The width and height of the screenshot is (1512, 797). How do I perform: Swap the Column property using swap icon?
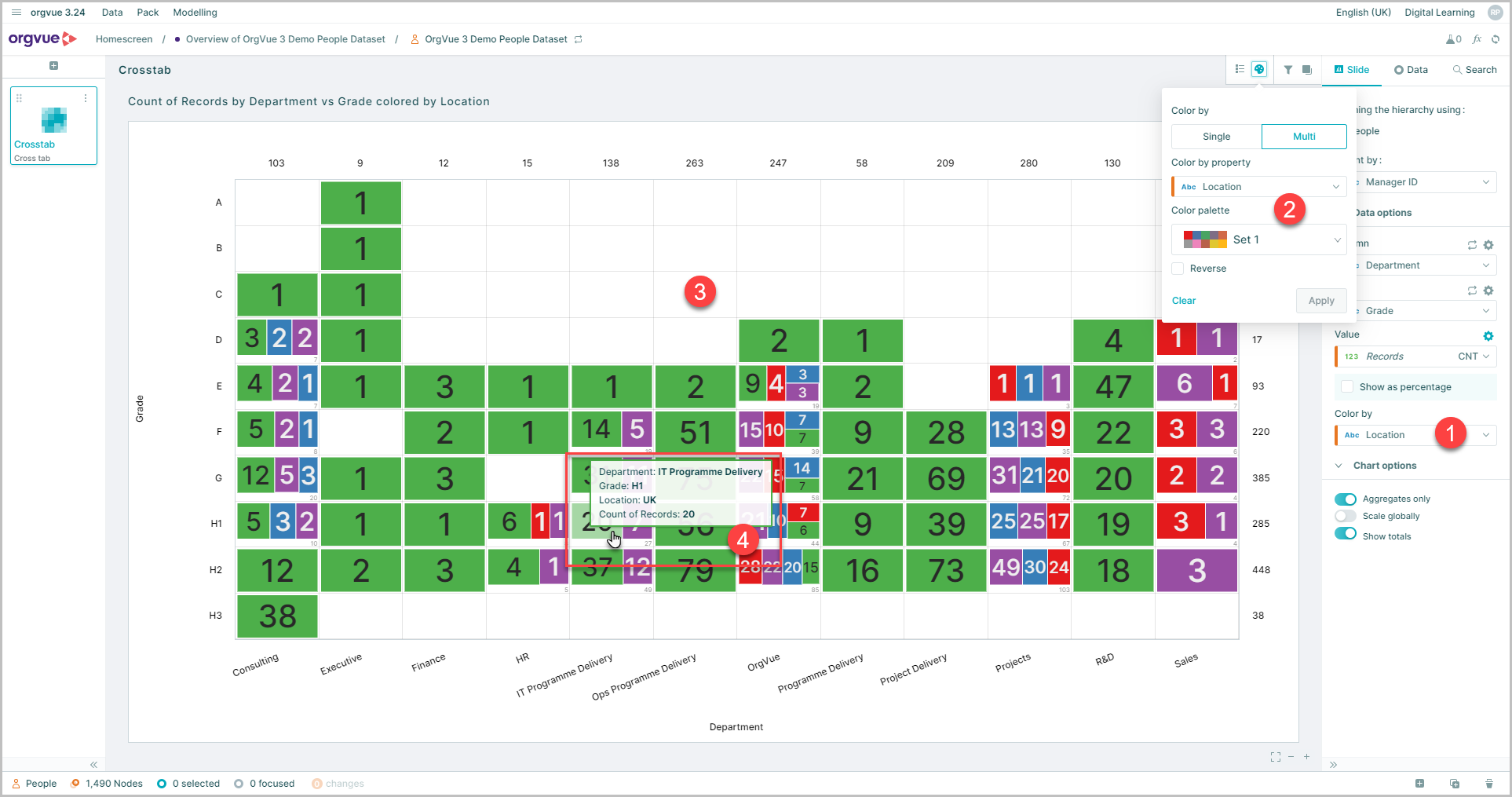(x=1472, y=245)
